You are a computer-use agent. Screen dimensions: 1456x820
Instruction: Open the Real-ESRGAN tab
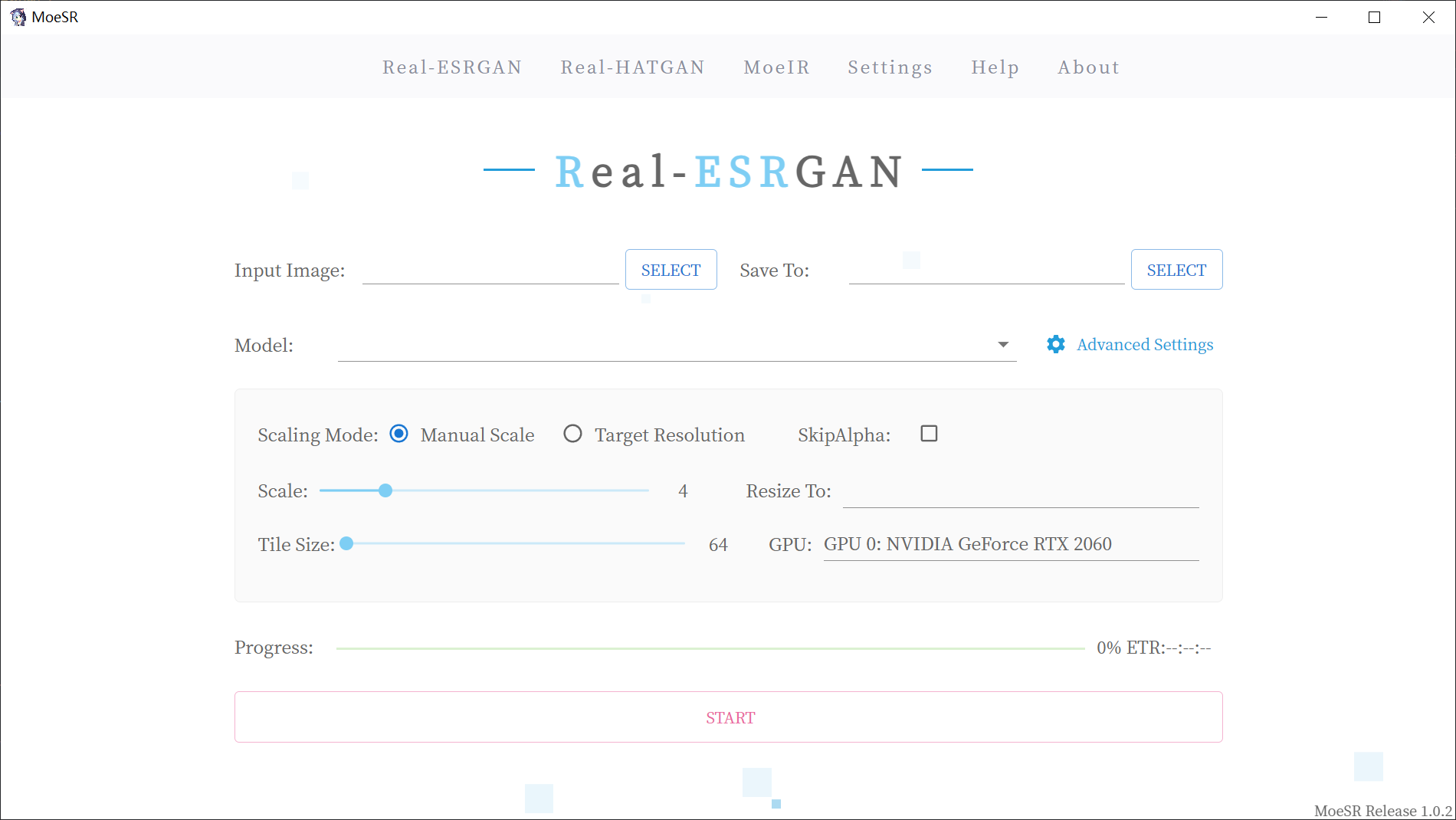pyautogui.click(x=452, y=67)
